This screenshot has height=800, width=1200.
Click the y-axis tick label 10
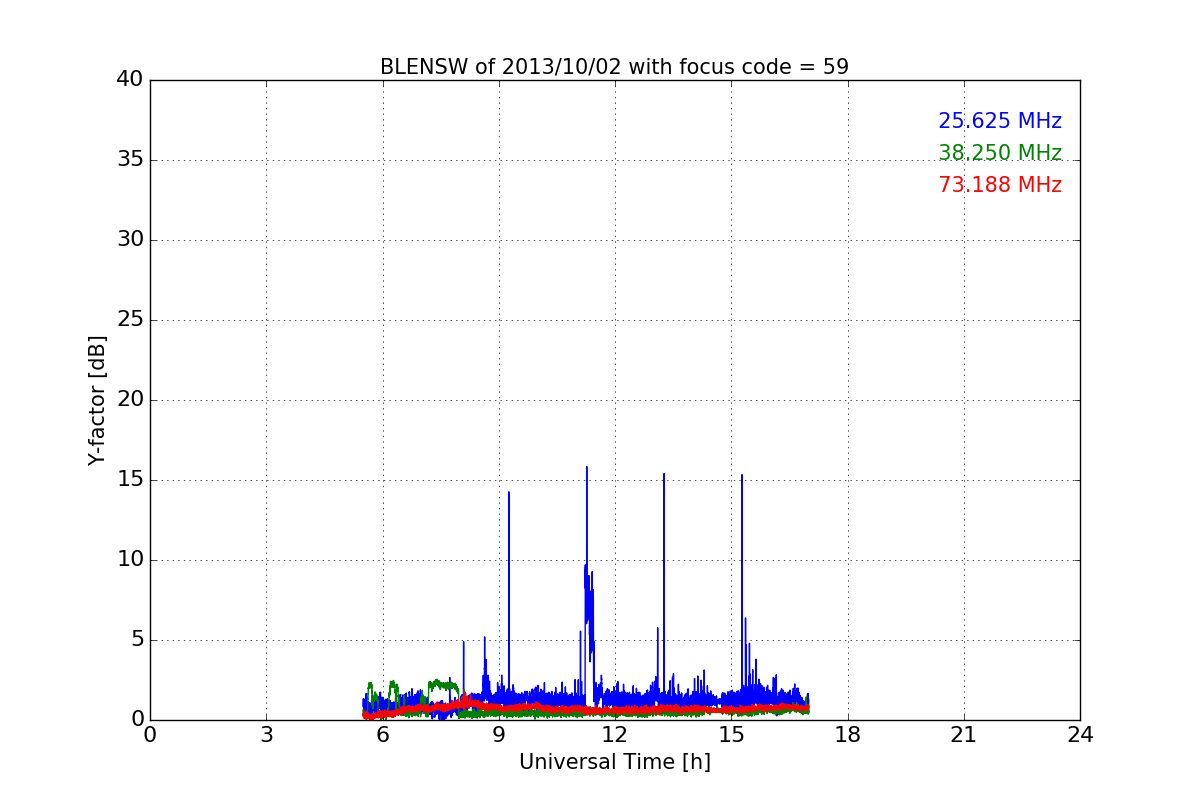tap(130, 560)
